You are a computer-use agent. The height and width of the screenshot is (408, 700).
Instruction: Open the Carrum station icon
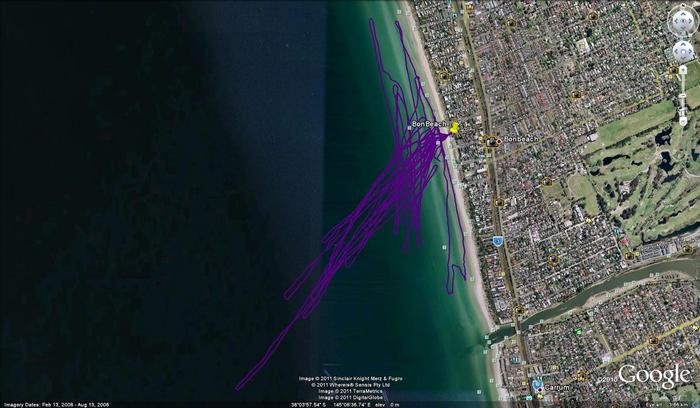[538, 385]
